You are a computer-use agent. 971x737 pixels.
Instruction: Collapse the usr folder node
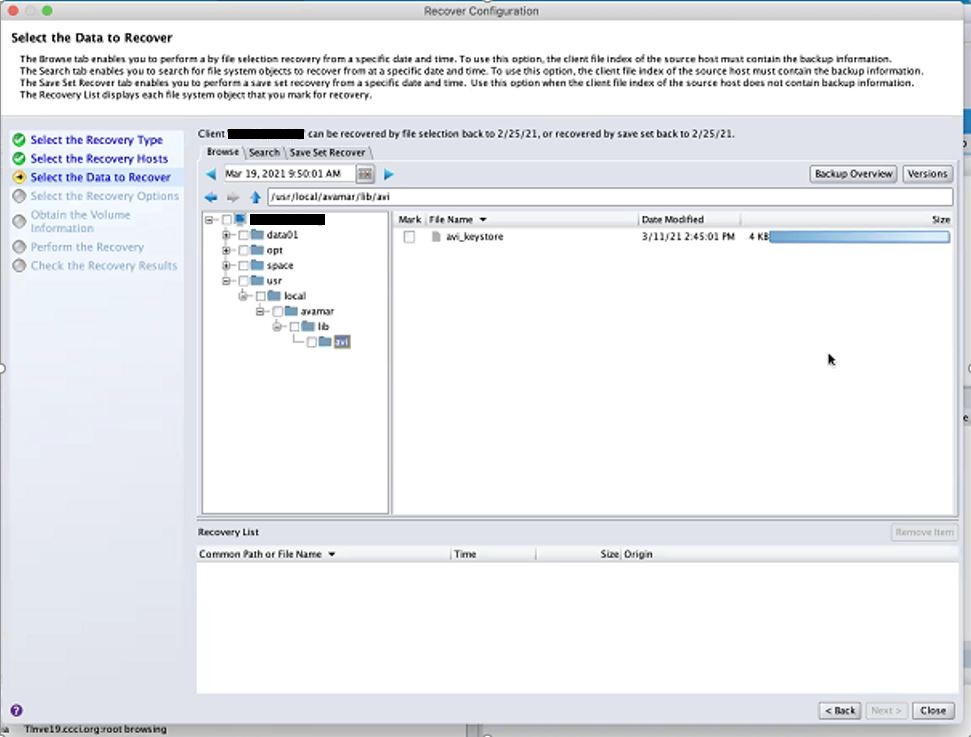[227, 278]
